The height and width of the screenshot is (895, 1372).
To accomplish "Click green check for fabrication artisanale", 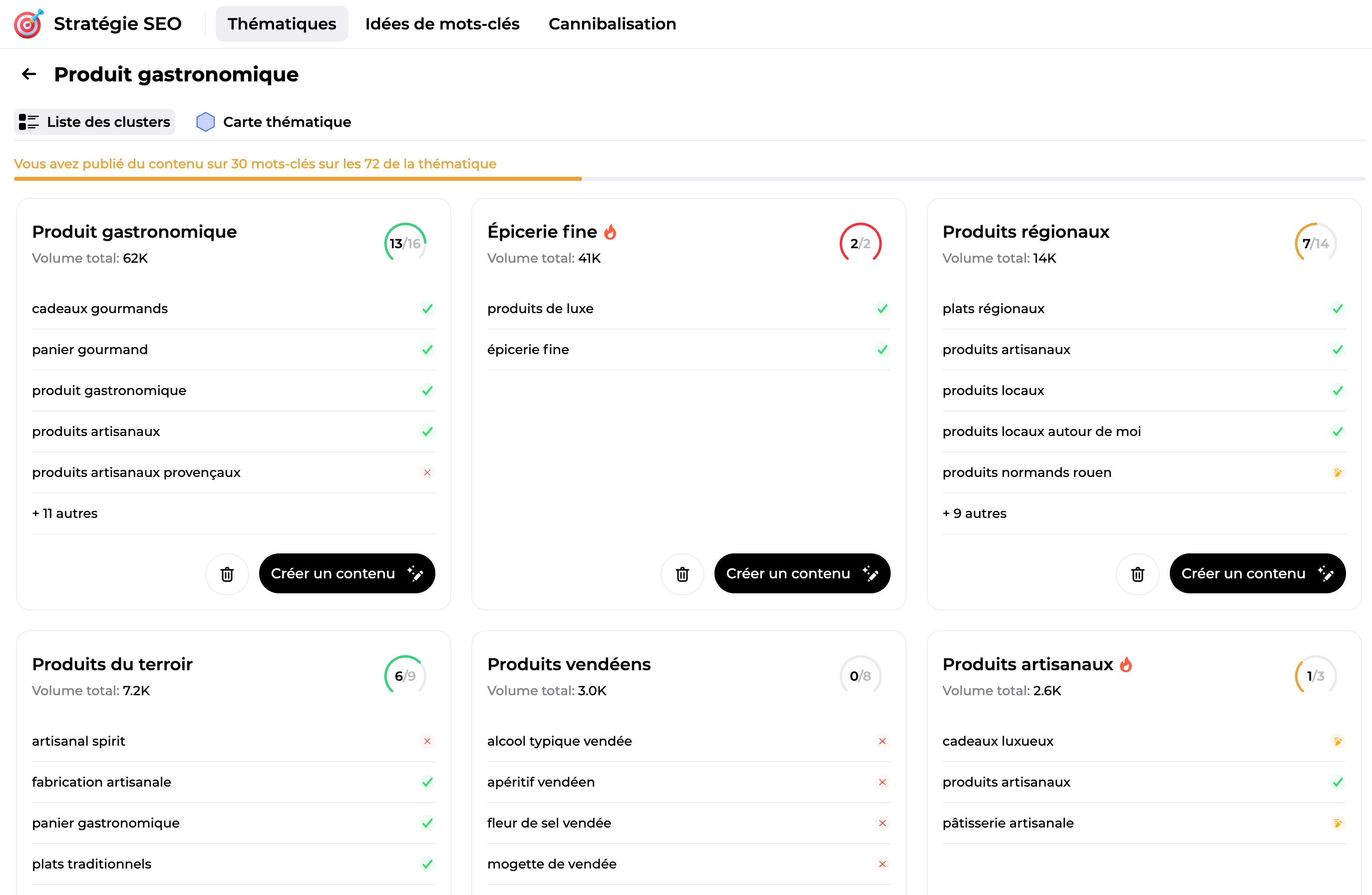I will click(x=427, y=782).
